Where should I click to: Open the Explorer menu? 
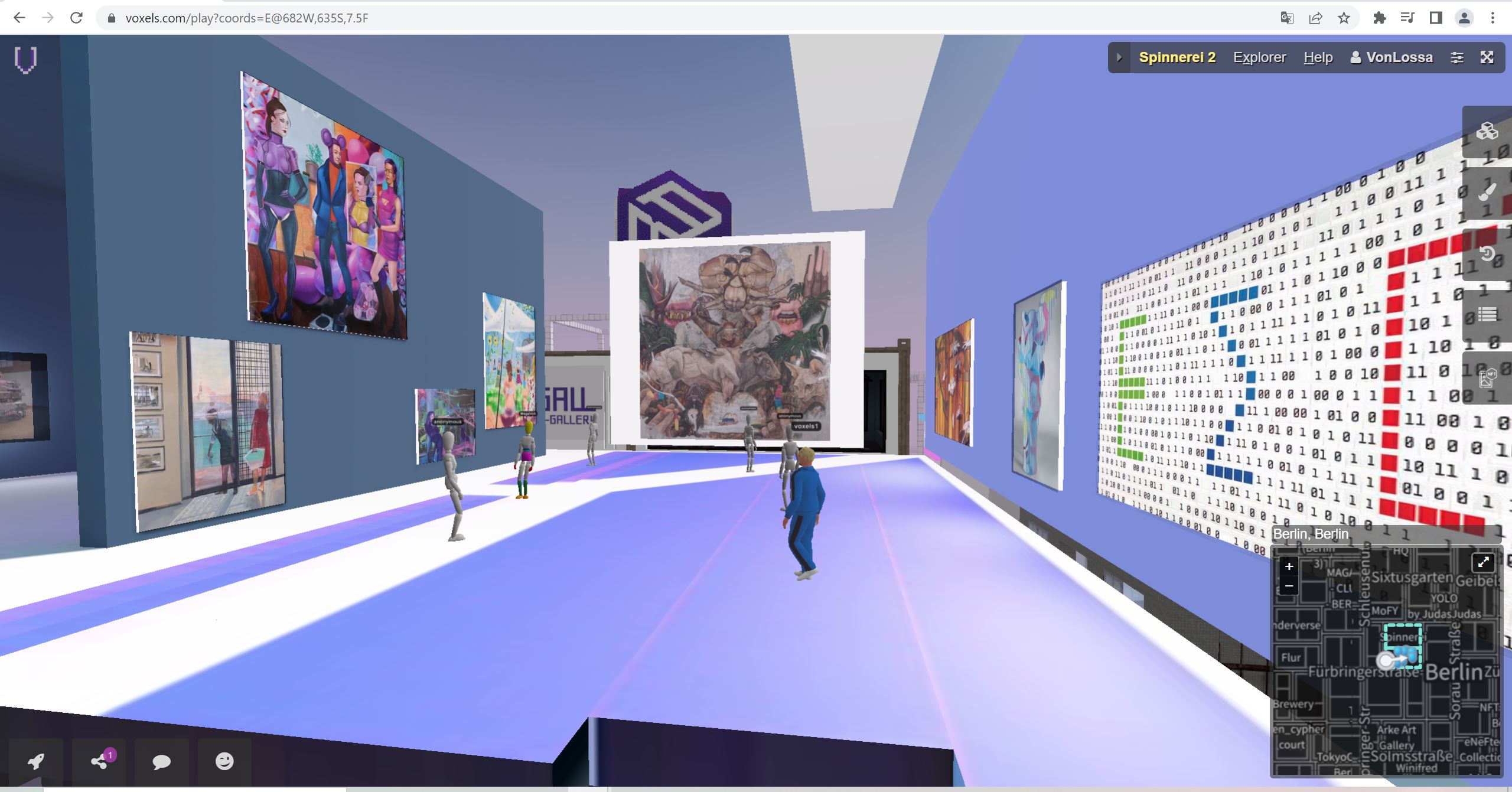1259,57
